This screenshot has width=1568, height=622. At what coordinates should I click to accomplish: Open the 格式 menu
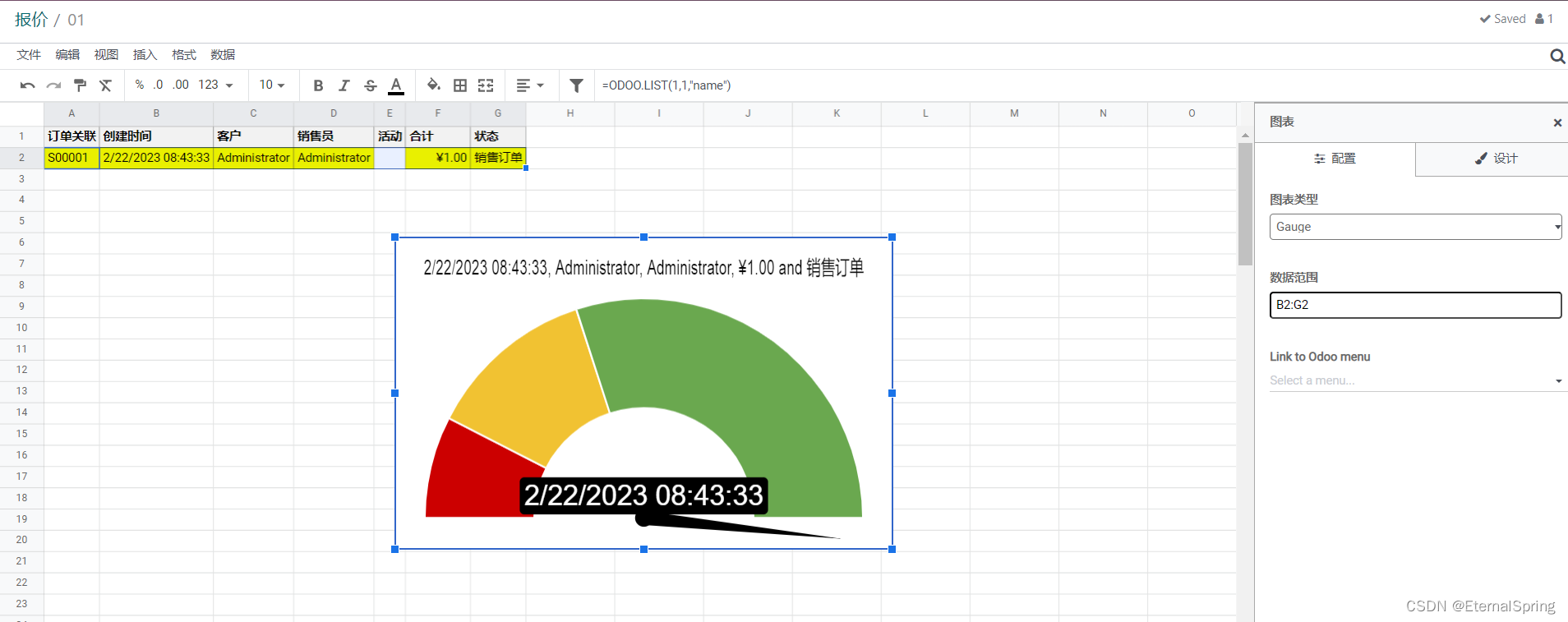coord(184,55)
